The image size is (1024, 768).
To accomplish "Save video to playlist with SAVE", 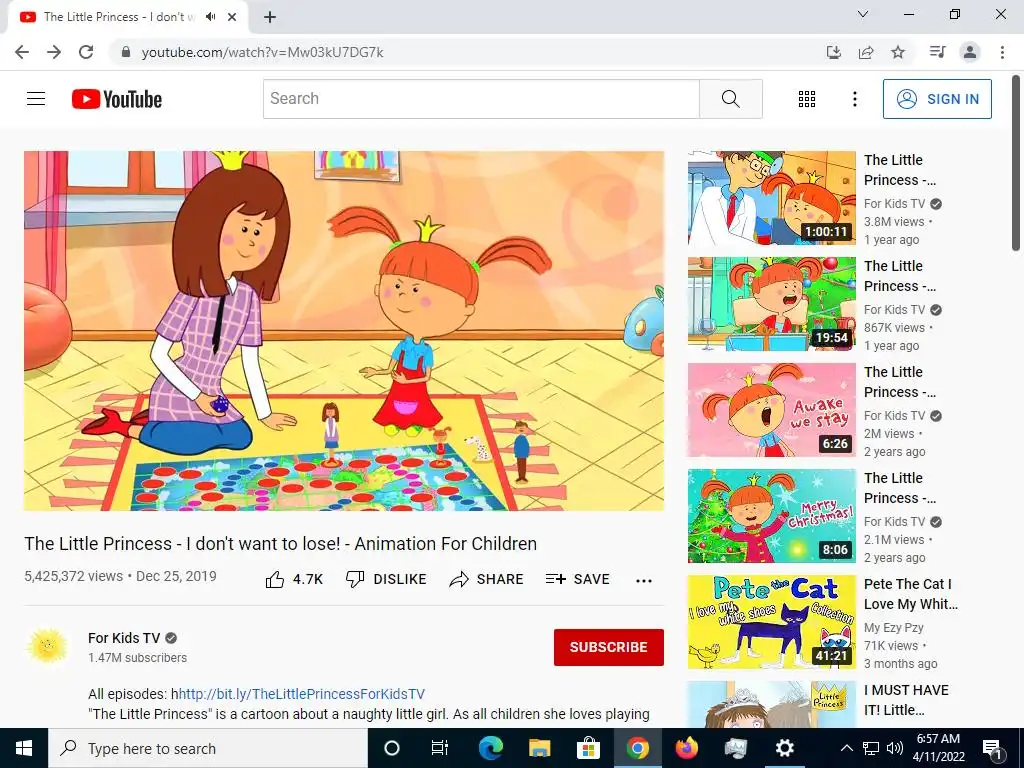I will coord(577,579).
